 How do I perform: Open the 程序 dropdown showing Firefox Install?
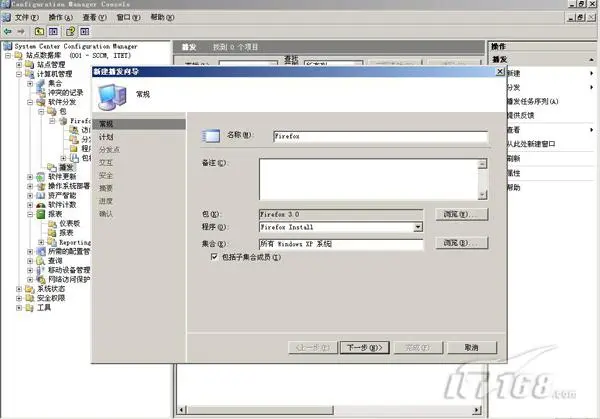[418, 227]
